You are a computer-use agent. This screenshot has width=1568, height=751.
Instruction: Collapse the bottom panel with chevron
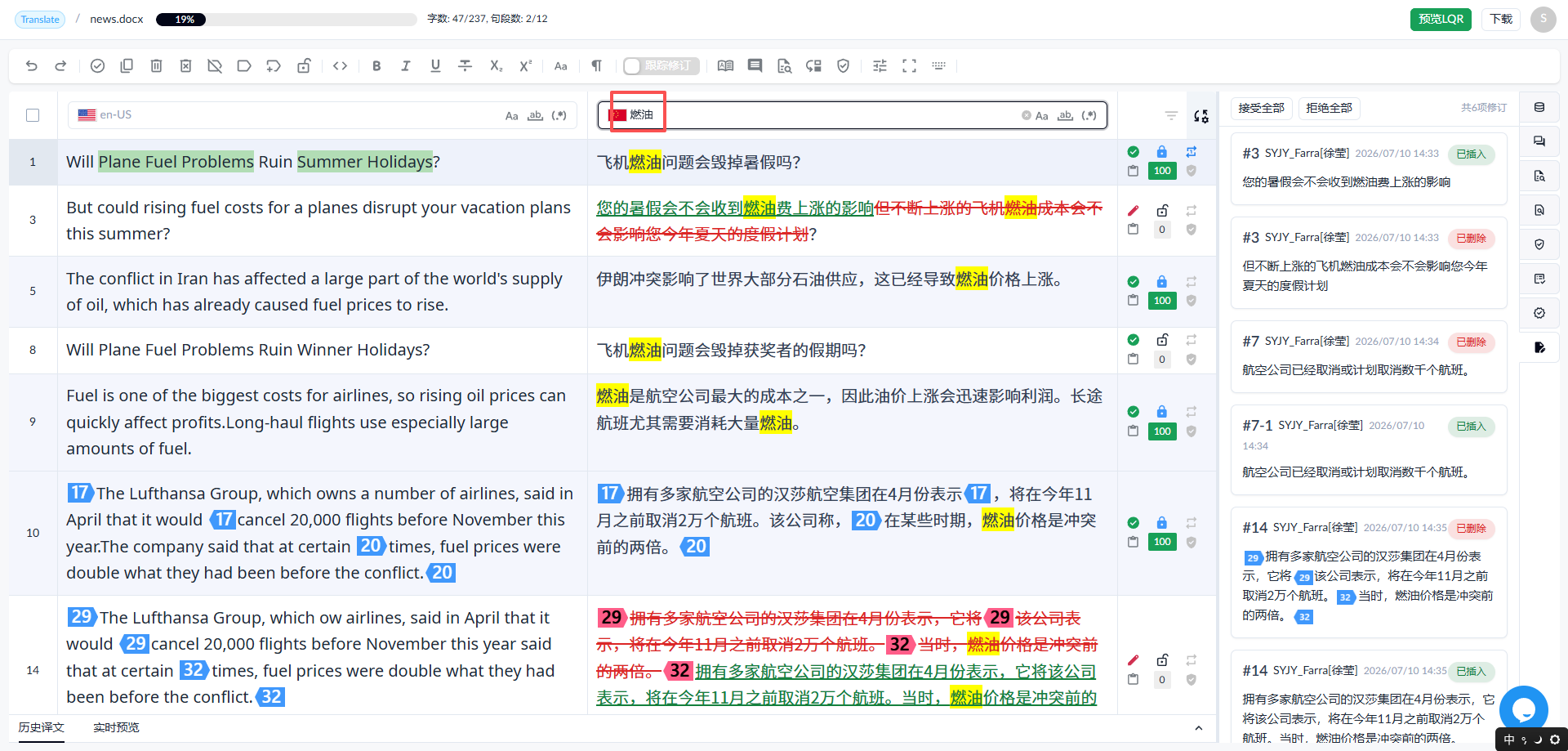[x=1199, y=728]
